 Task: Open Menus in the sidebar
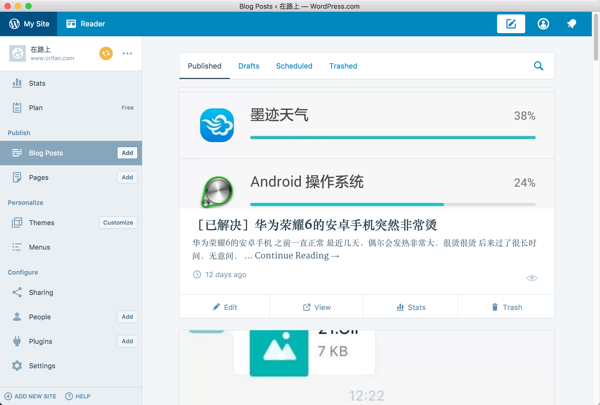71,247
